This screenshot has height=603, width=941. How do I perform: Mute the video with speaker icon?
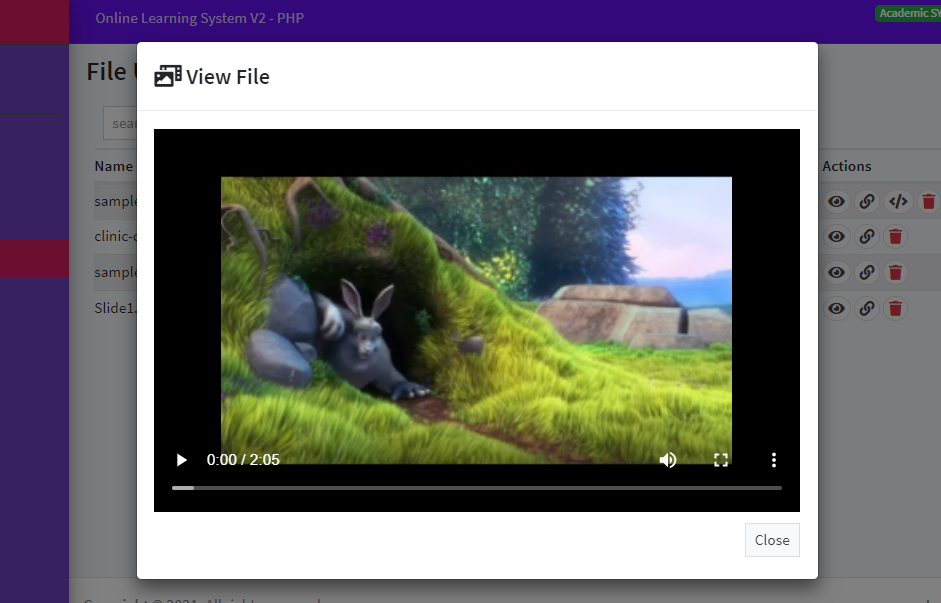tap(668, 460)
